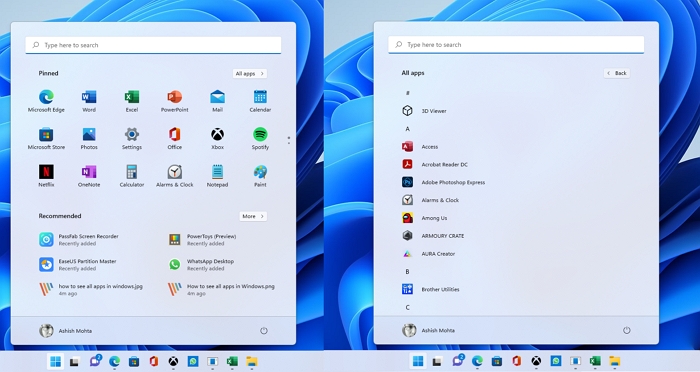
Task: Click the 'C' letter header in All apps
Action: pyautogui.click(x=407, y=307)
